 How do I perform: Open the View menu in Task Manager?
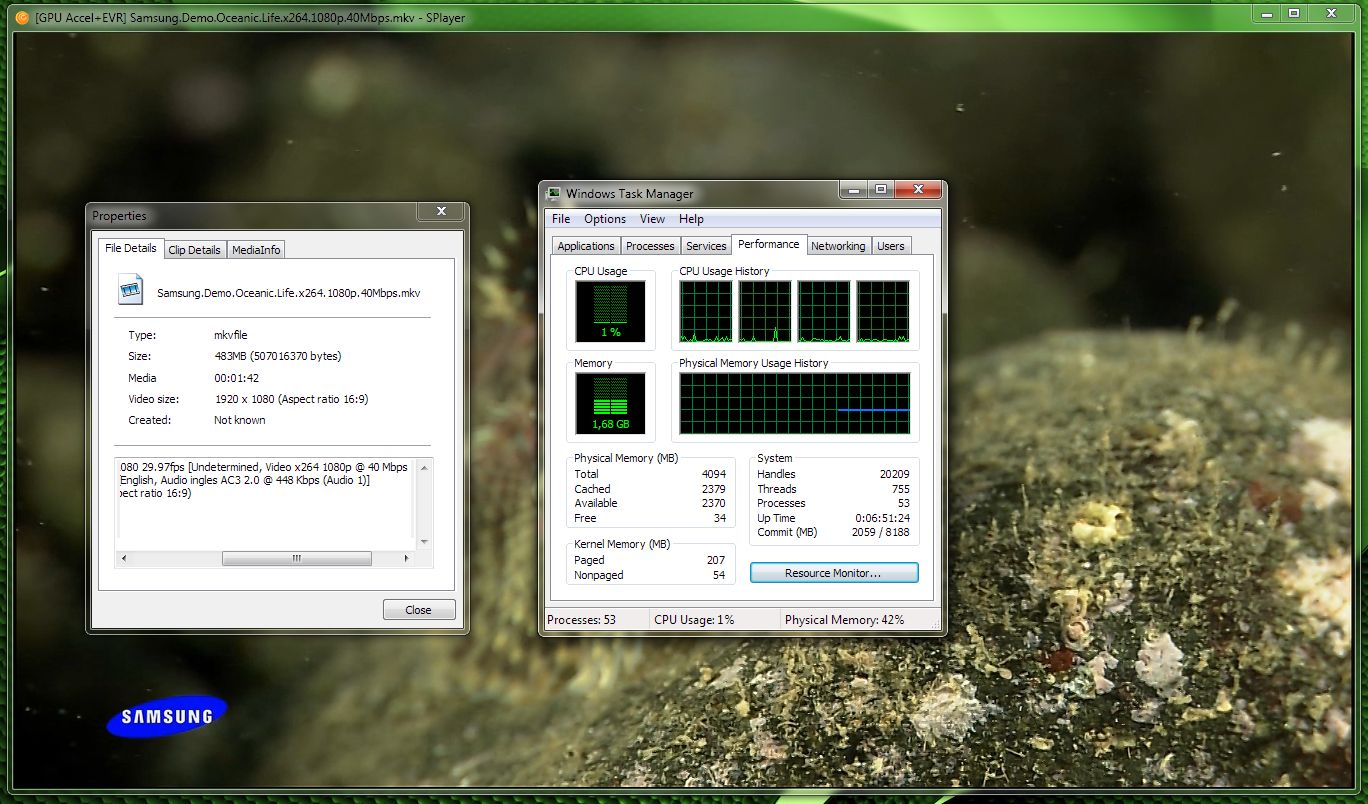coord(652,219)
